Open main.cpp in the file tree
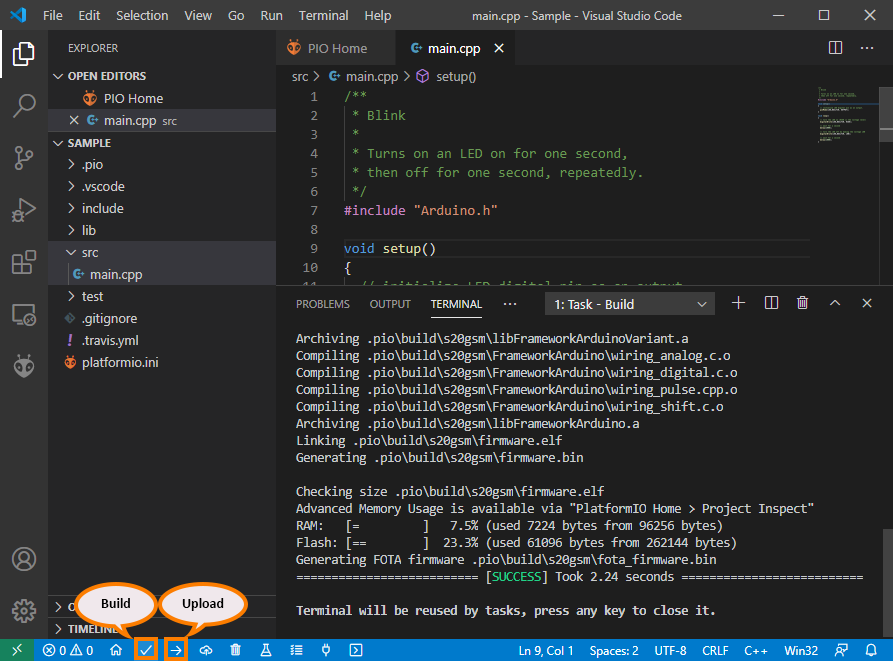This screenshot has height=661, width=893. pyautogui.click(x=162, y=274)
